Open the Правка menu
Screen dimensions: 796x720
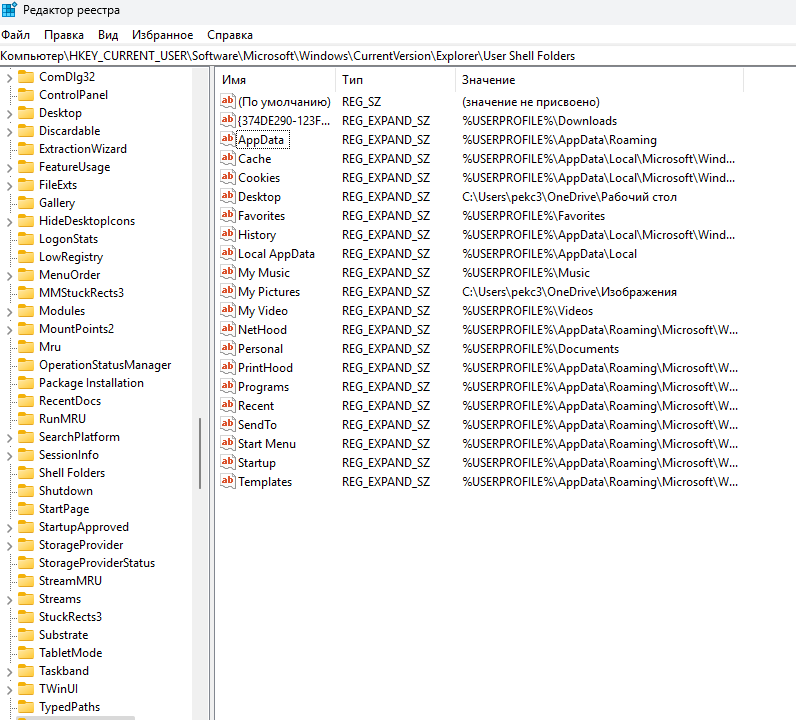tap(64, 35)
